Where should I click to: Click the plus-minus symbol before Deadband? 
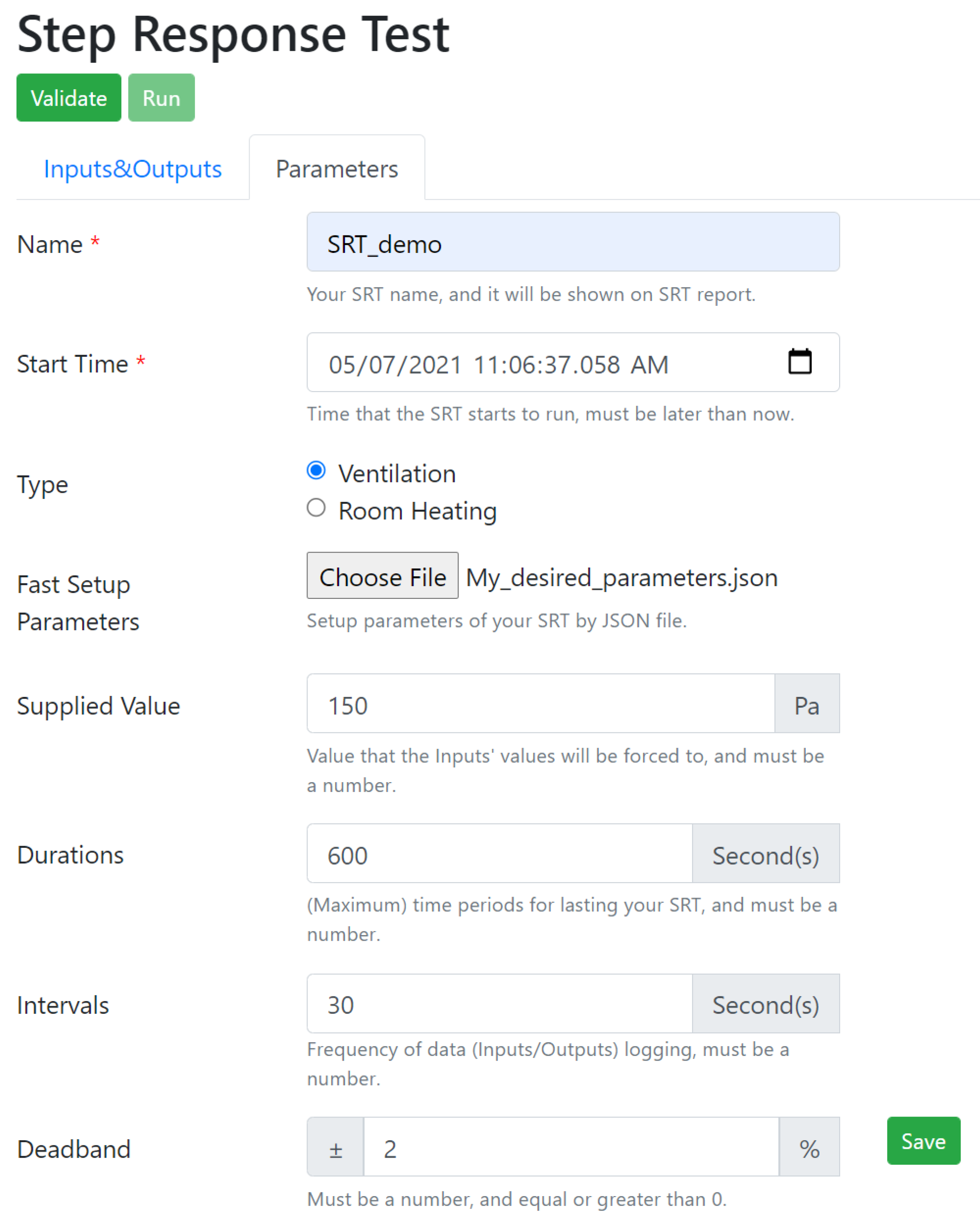tap(336, 1147)
